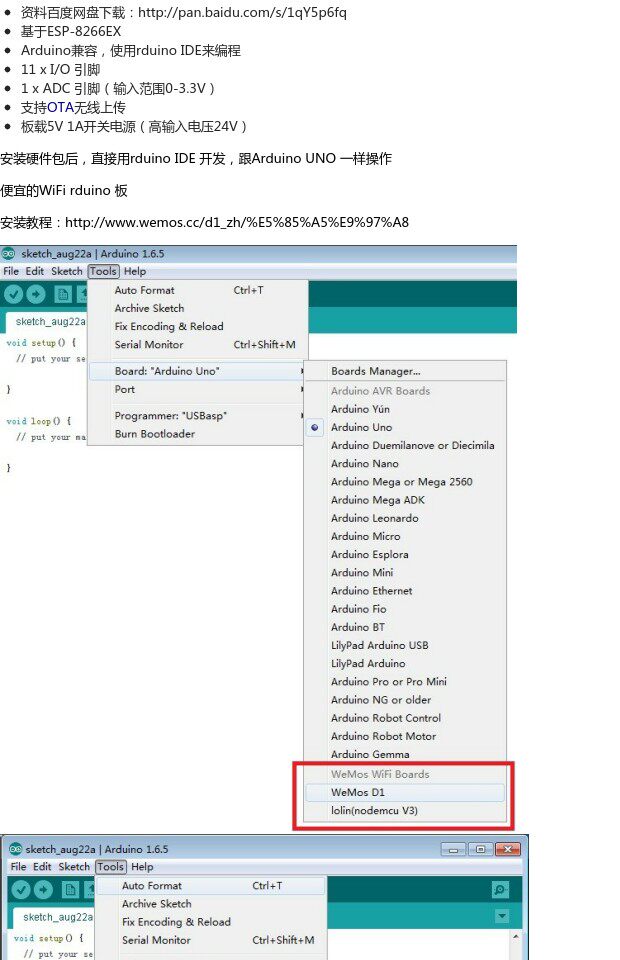Select Arduino NG or older board

405,700
